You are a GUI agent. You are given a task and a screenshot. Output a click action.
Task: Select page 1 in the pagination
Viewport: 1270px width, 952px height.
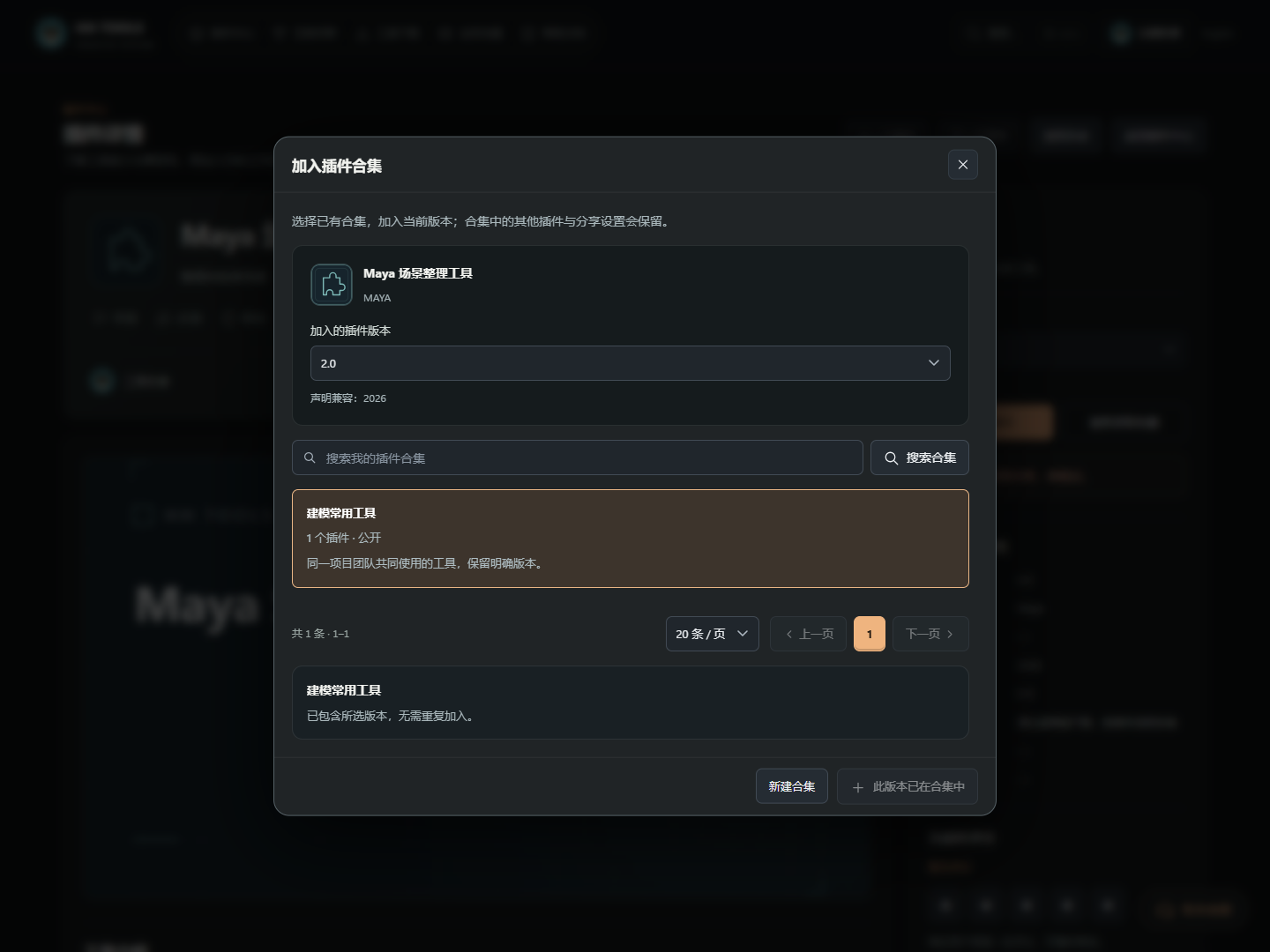tap(869, 634)
